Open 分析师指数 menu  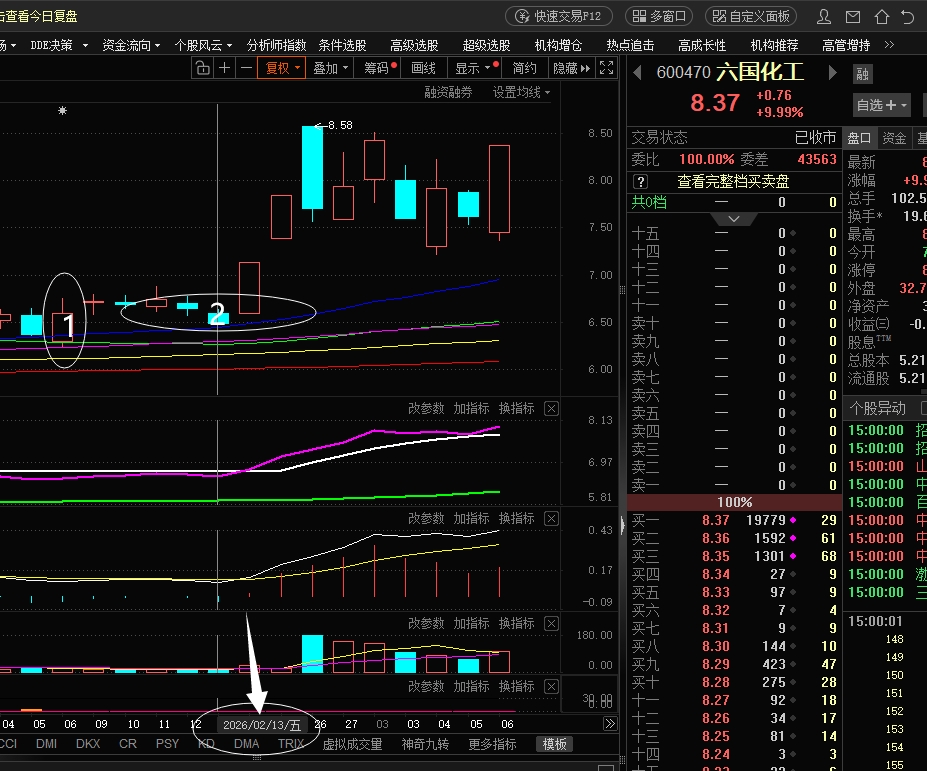[x=276, y=45]
